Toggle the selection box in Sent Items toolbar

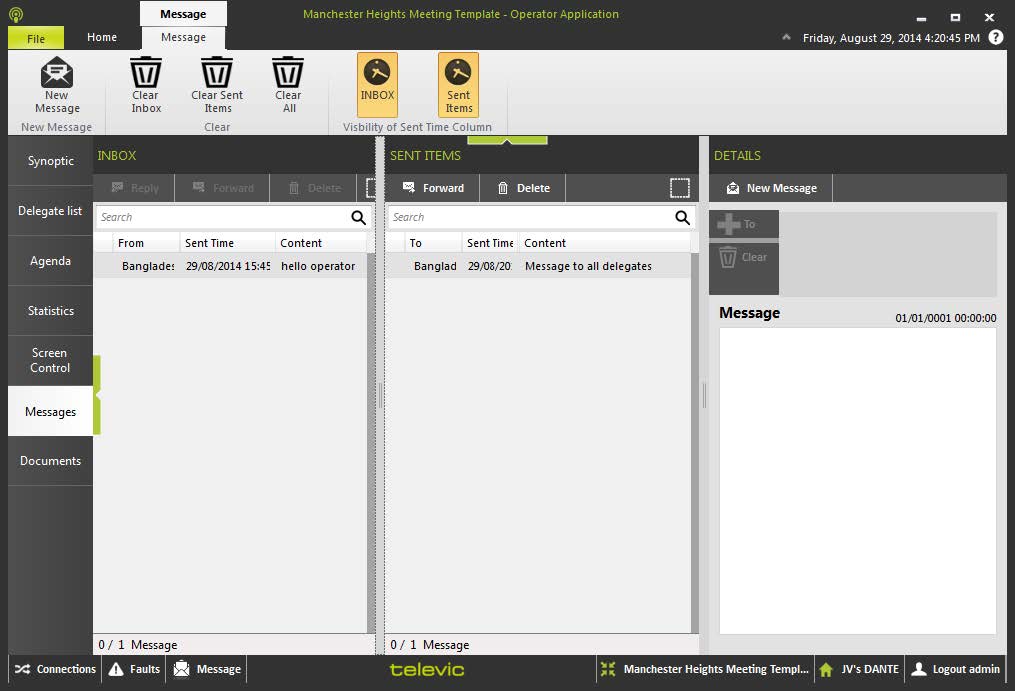tap(679, 188)
